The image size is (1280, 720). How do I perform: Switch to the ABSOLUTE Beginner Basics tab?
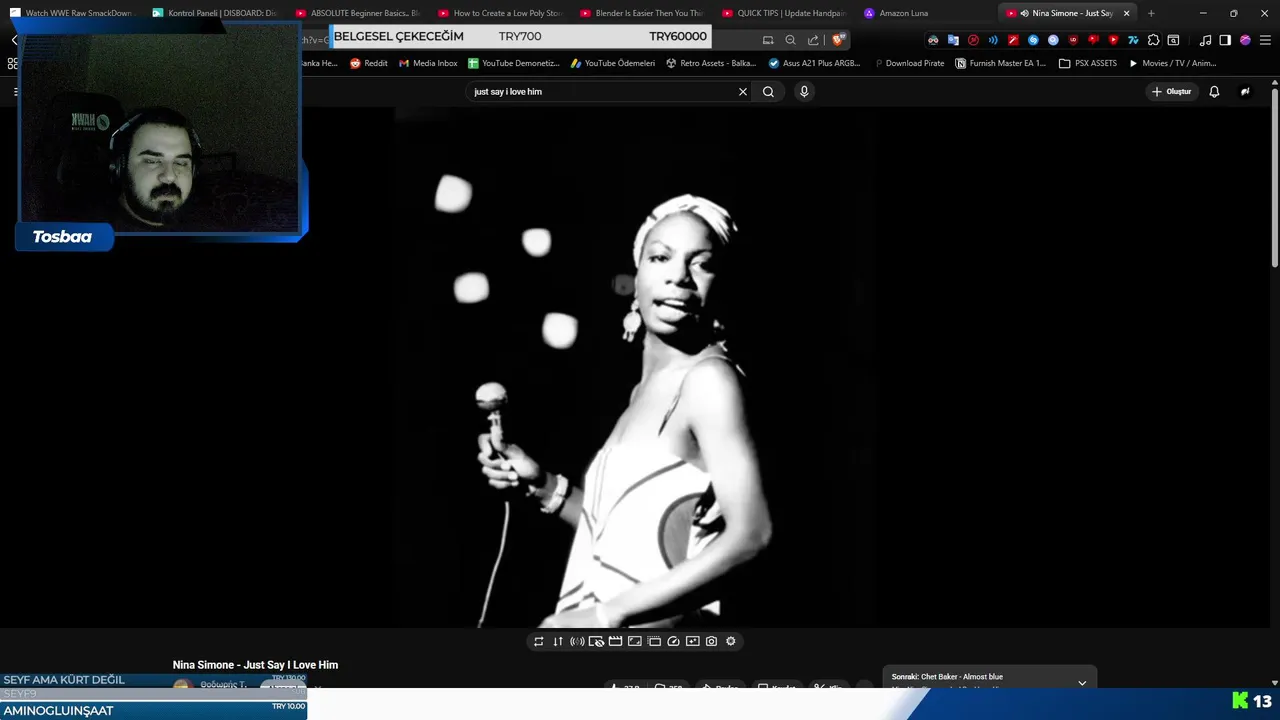click(358, 13)
